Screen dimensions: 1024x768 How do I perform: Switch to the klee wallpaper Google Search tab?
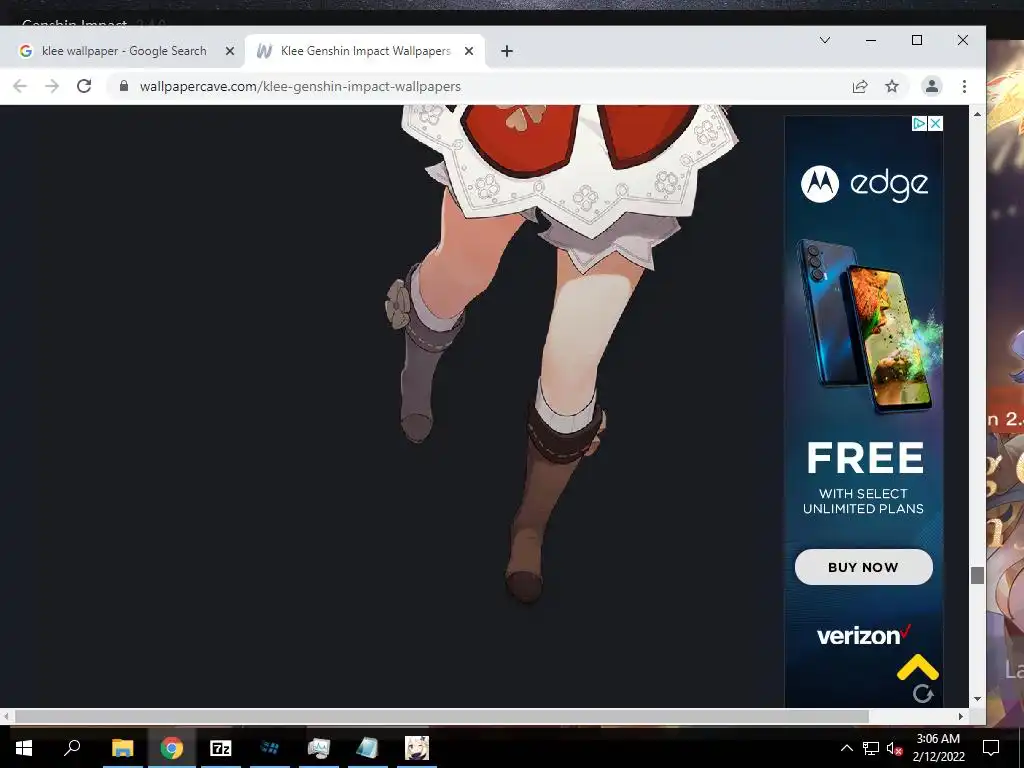pos(124,51)
